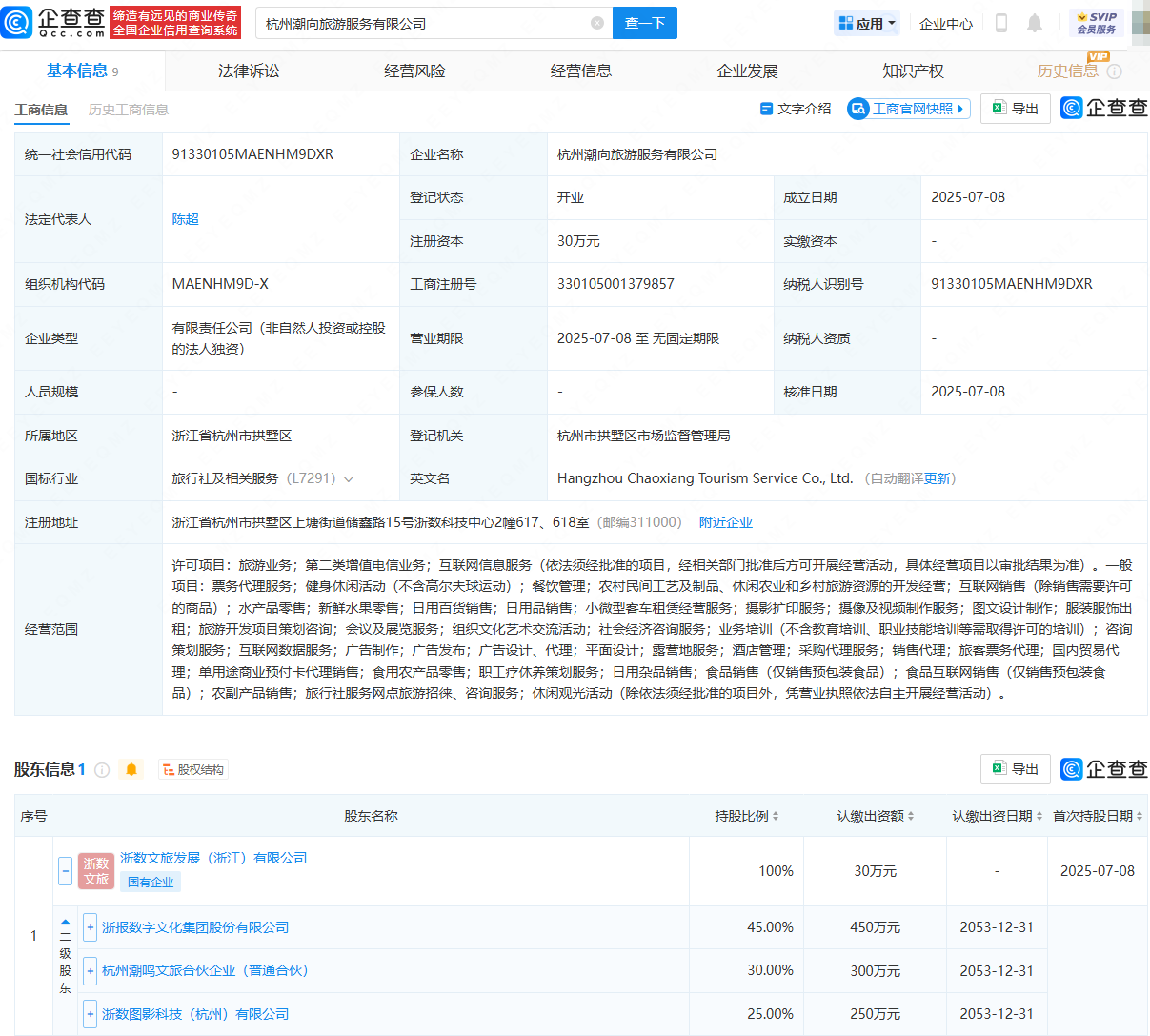Switch to the 法律诉讼 tab
The width and height of the screenshot is (1150, 1036).
click(x=249, y=71)
